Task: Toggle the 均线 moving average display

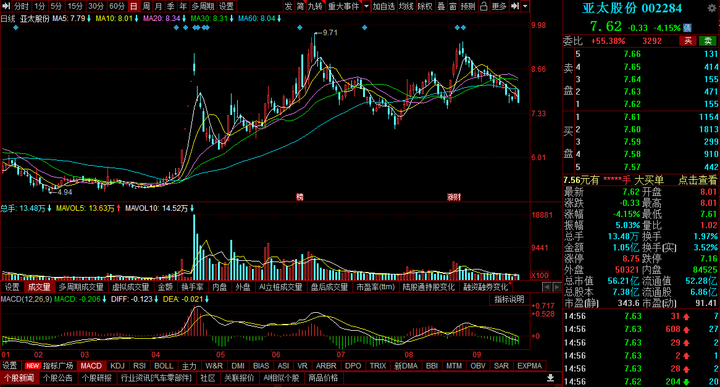Action: click(406, 6)
